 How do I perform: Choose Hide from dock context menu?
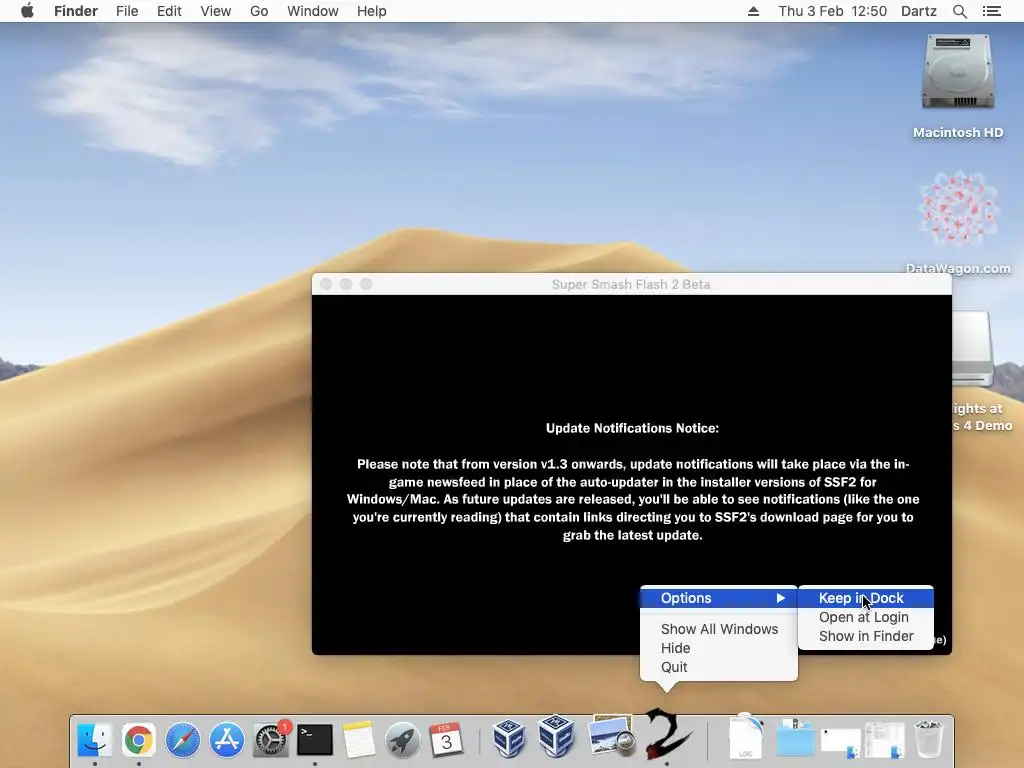(x=719, y=648)
